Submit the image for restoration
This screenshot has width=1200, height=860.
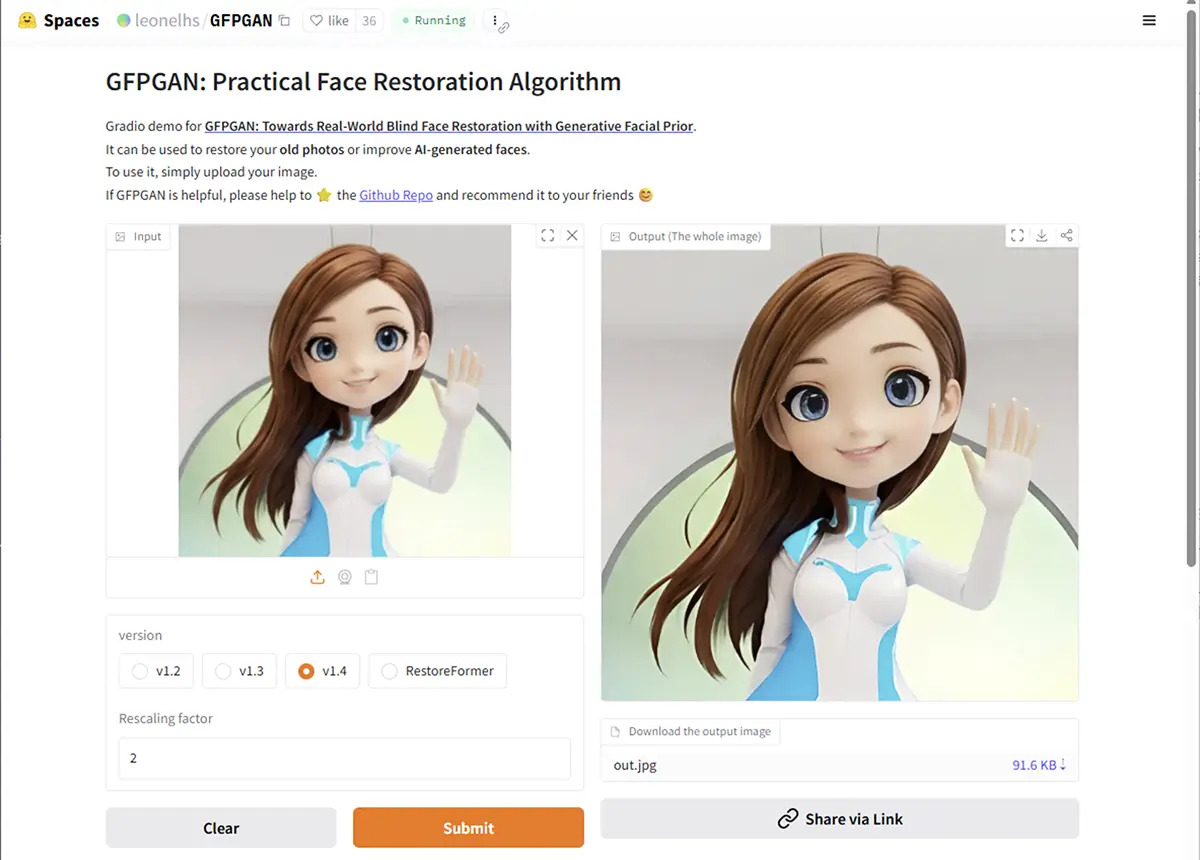pyautogui.click(x=468, y=828)
